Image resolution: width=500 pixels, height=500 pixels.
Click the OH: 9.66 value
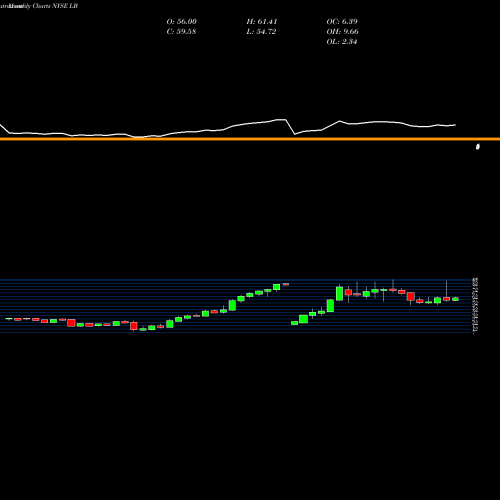tap(342, 32)
